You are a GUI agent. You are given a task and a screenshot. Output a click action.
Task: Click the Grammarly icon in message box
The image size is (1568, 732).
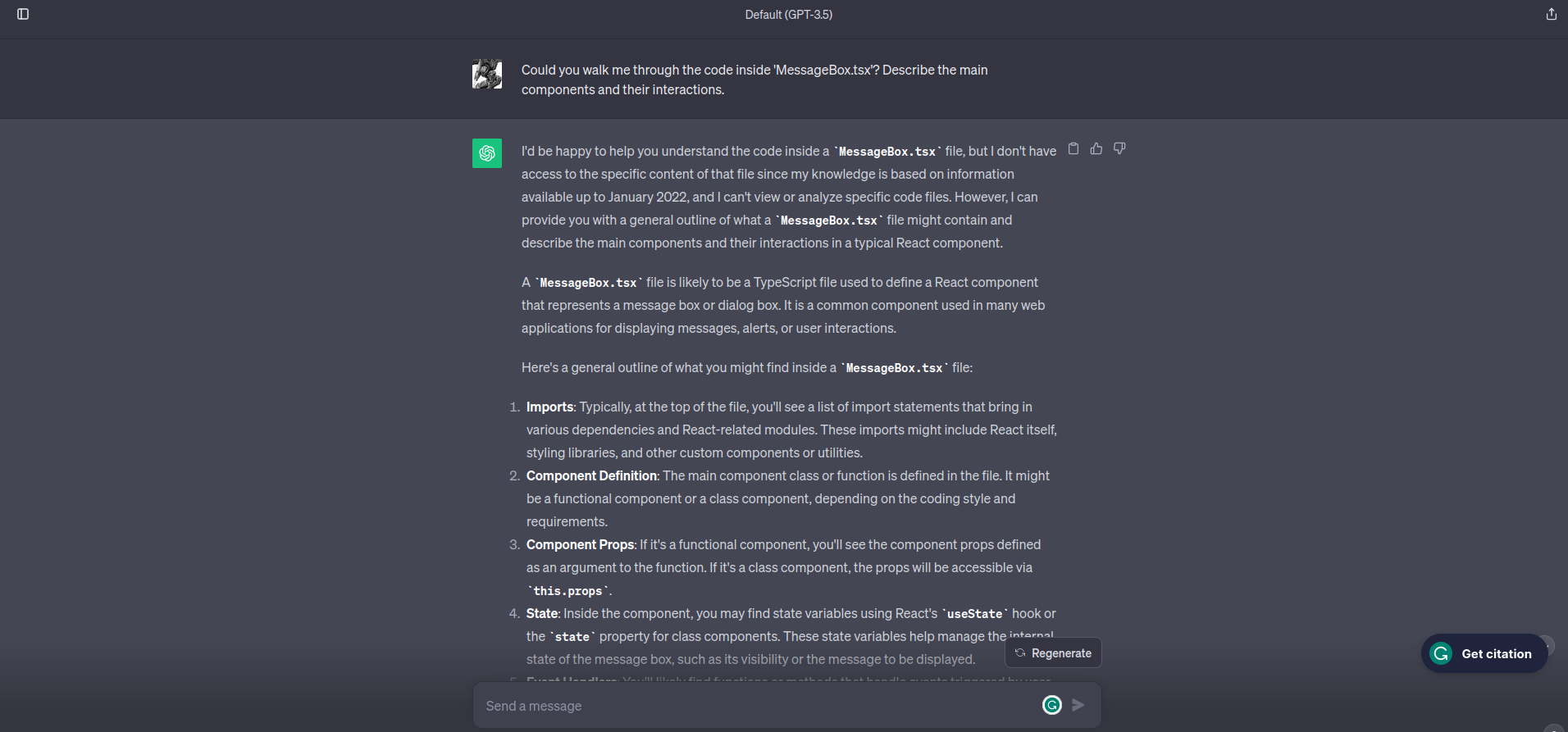(x=1052, y=705)
